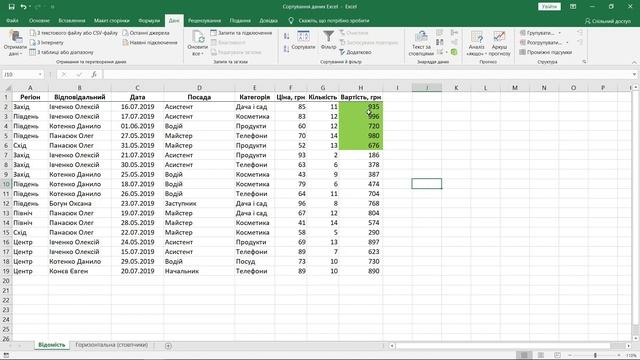This screenshot has width=640, height=360.
Task: Click the zoom slider in status bar
Action: click(595, 355)
